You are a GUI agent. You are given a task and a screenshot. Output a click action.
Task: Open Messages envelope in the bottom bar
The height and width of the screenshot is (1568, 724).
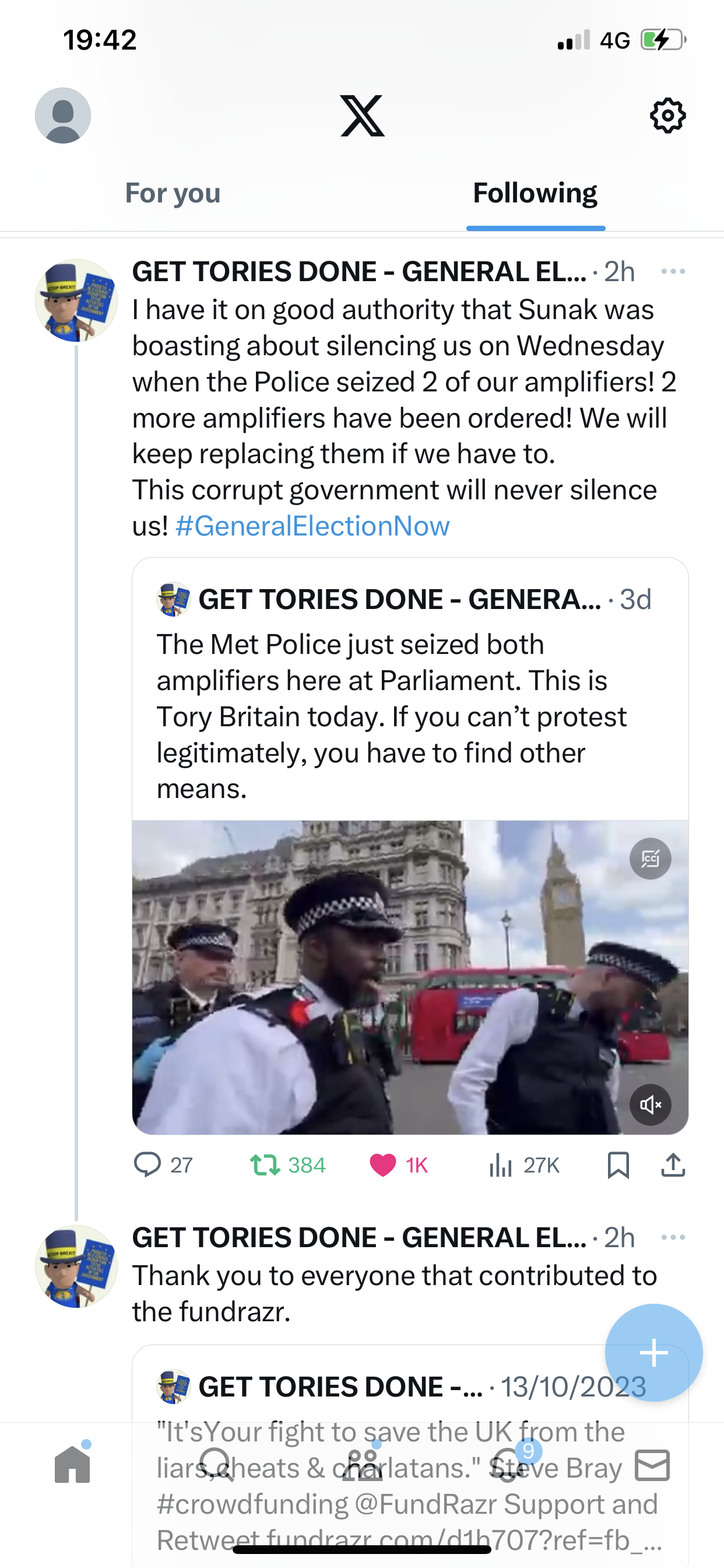tap(652, 1465)
